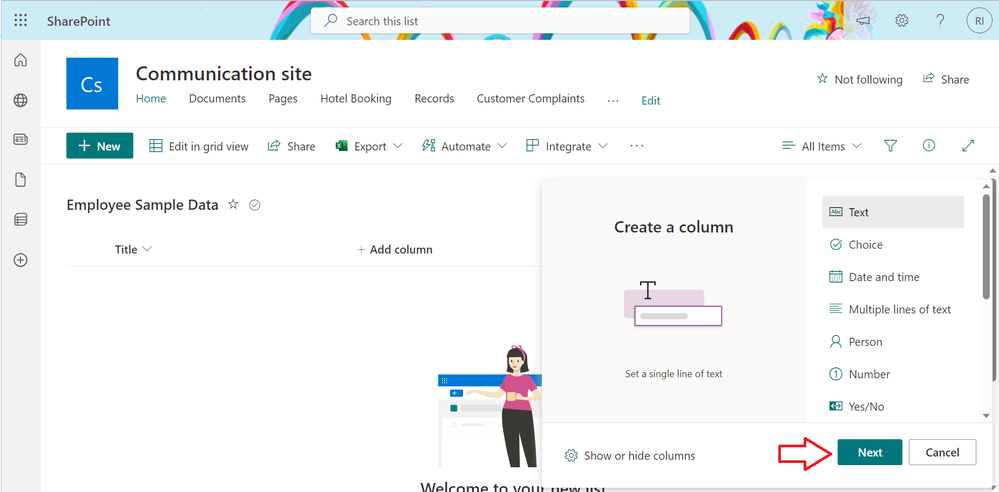The height and width of the screenshot is (492, 999).
Task: Open the All Items view switcher
Action: 821,146
